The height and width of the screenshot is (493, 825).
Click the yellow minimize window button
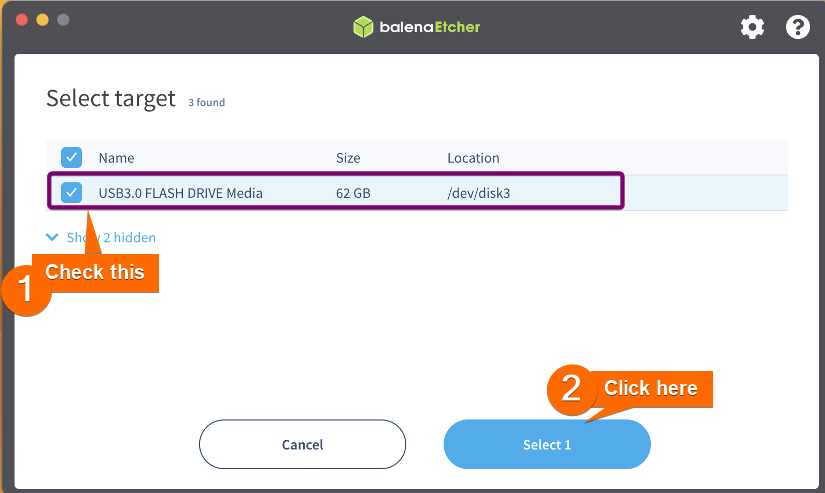[43, 20]
